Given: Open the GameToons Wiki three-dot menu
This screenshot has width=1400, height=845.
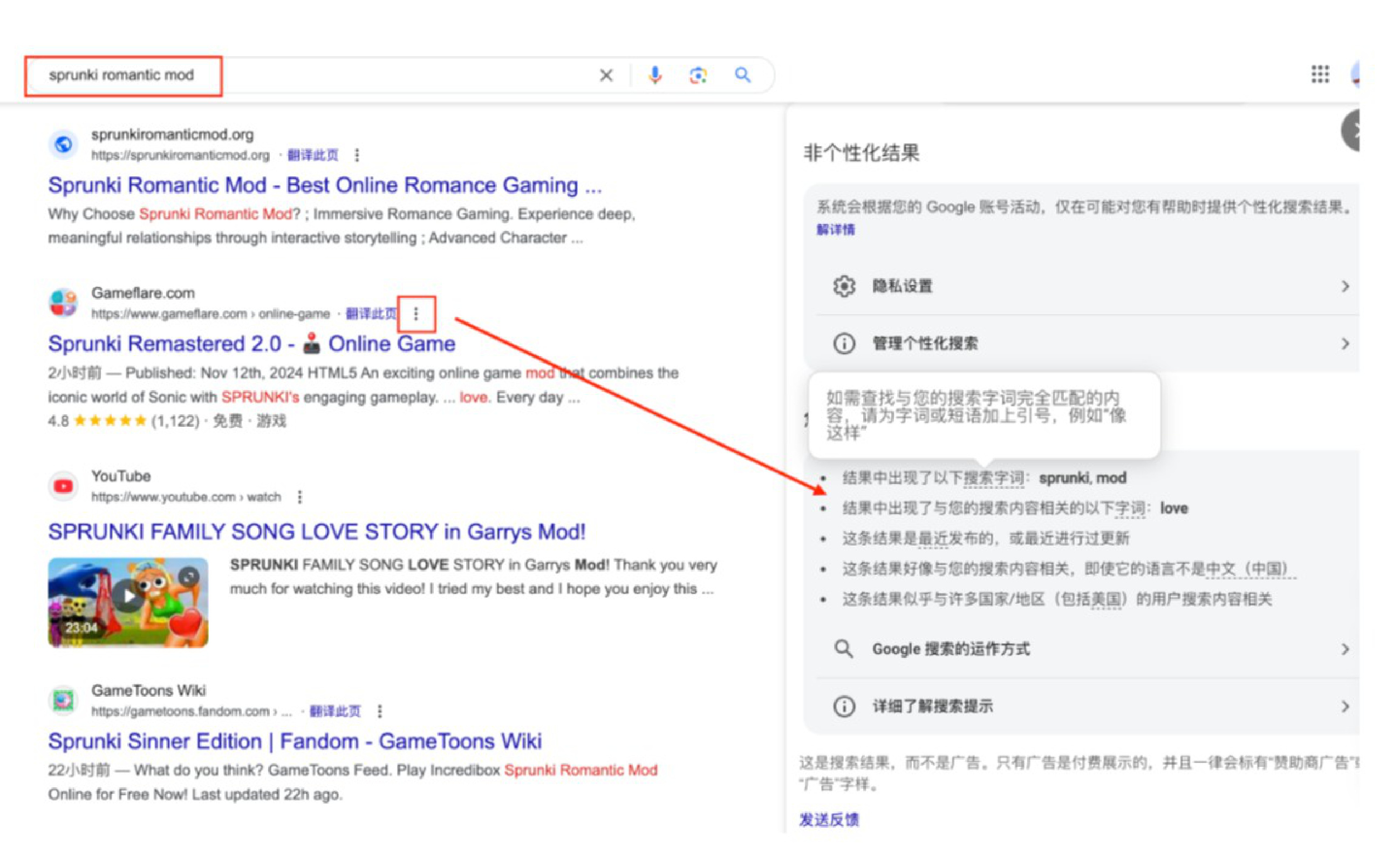Looking at the screenshot, I should [x=380, y=711].
